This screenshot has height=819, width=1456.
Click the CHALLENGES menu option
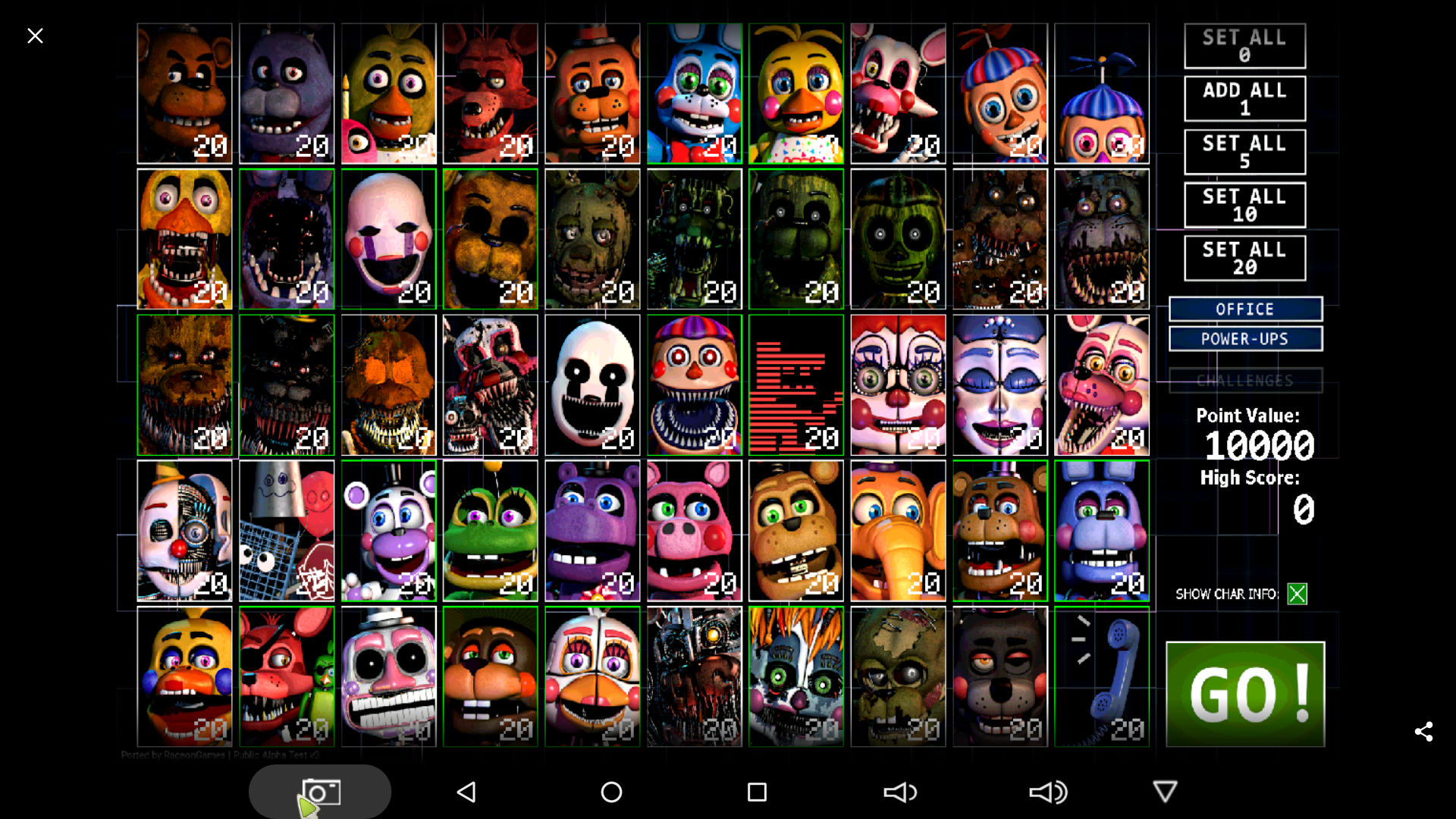(x=1245, y=380)
